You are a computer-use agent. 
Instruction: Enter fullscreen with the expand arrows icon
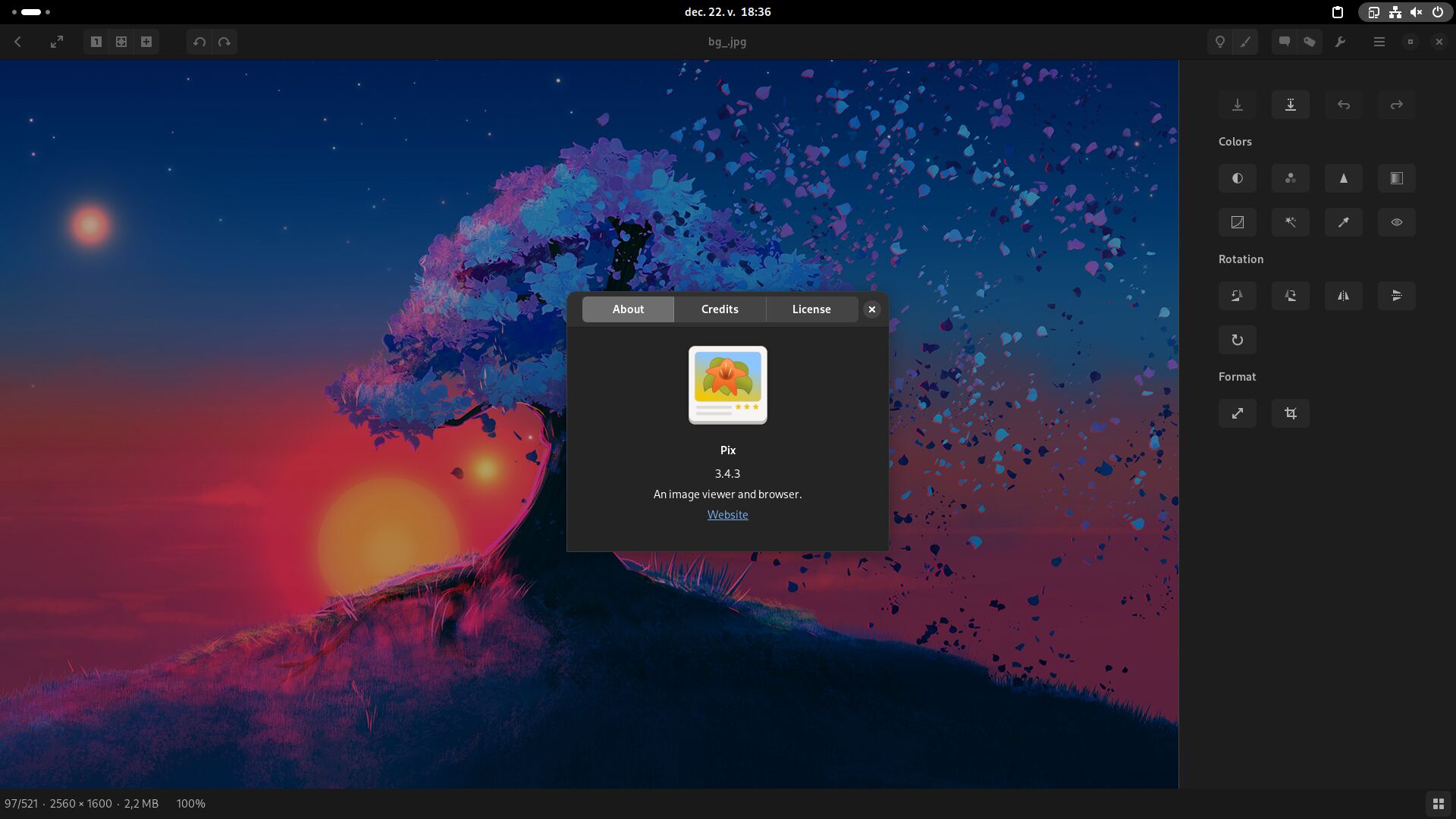pos(57,42)
